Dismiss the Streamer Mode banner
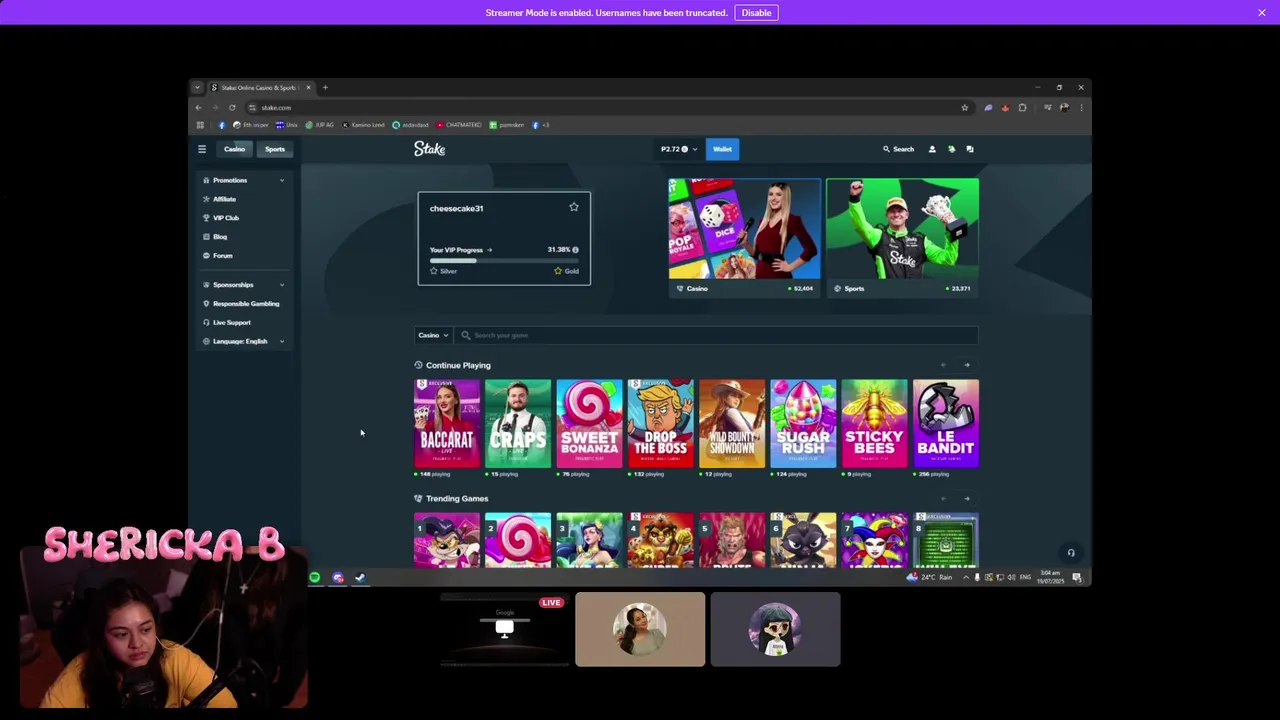 point(1262,12)
